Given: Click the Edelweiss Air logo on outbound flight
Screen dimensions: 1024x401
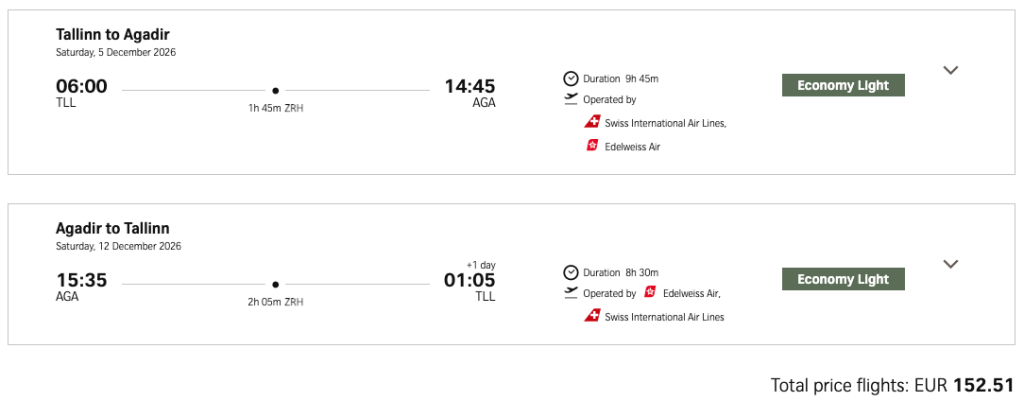Looking at the screenshot, I should coord(592,146).
